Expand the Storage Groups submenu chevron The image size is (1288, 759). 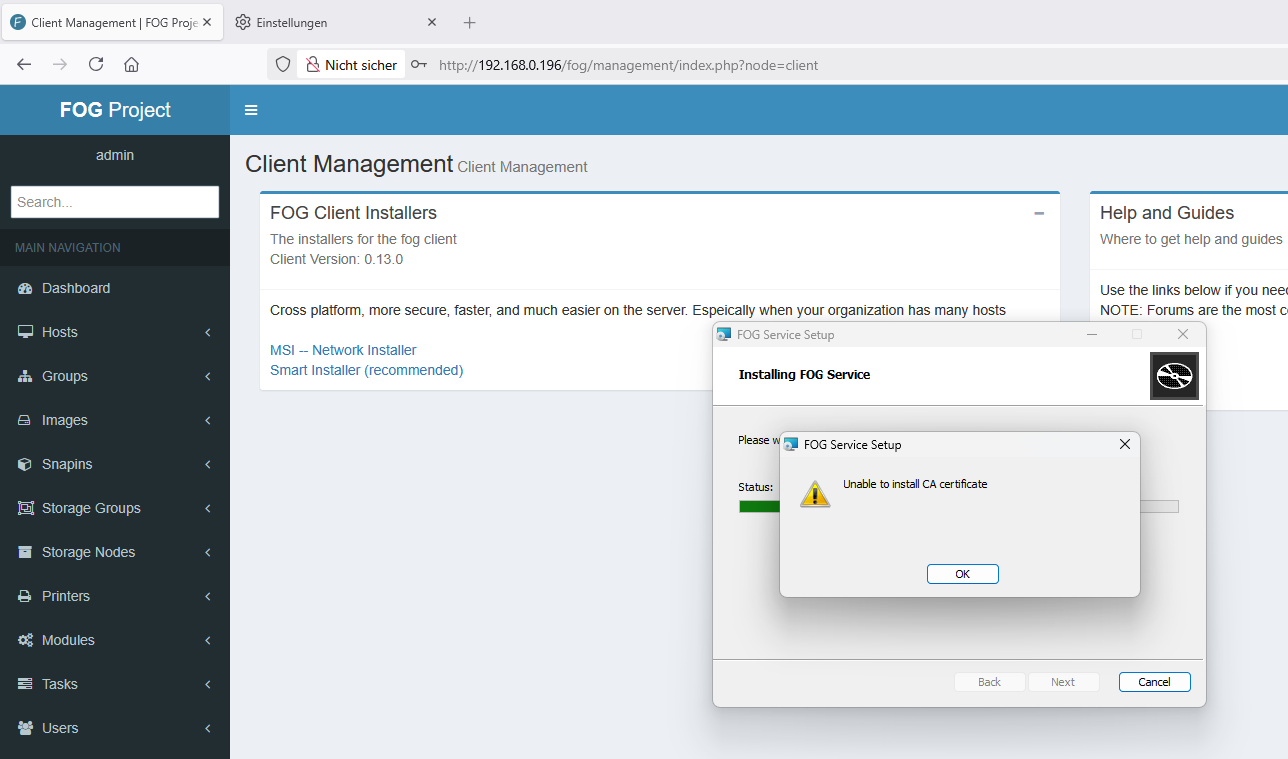208,508
